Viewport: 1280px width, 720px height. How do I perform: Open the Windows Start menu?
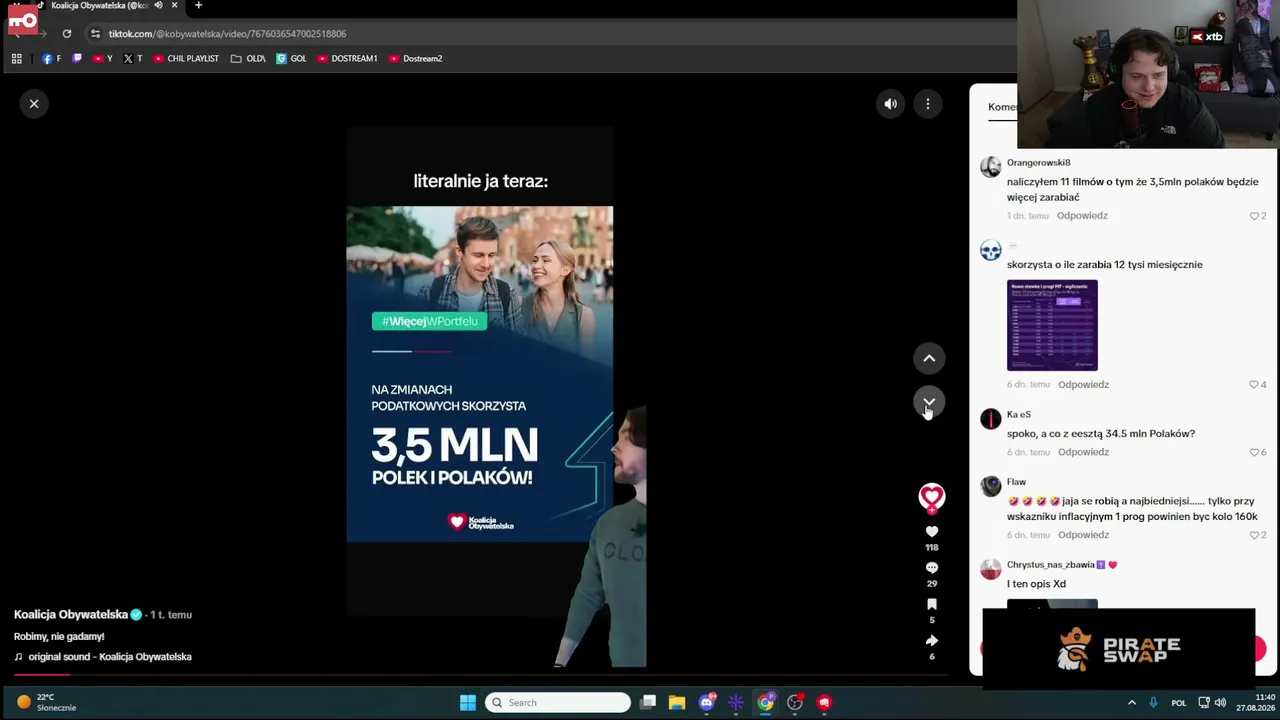468,703
